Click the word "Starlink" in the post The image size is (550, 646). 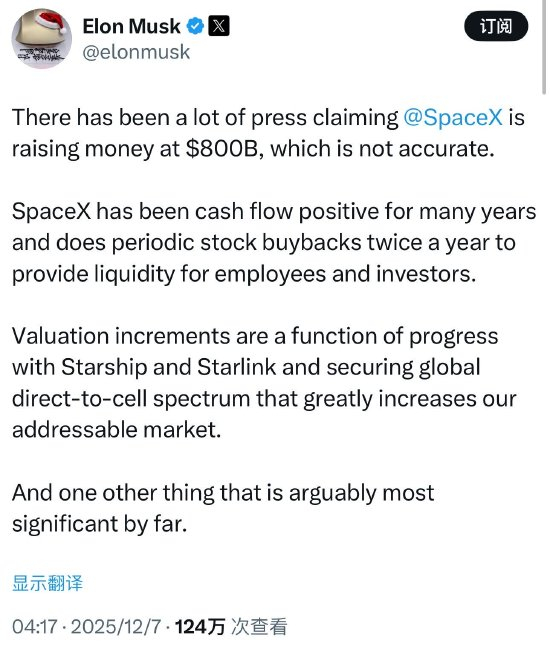pyautogui.click(x=236, y=367)
